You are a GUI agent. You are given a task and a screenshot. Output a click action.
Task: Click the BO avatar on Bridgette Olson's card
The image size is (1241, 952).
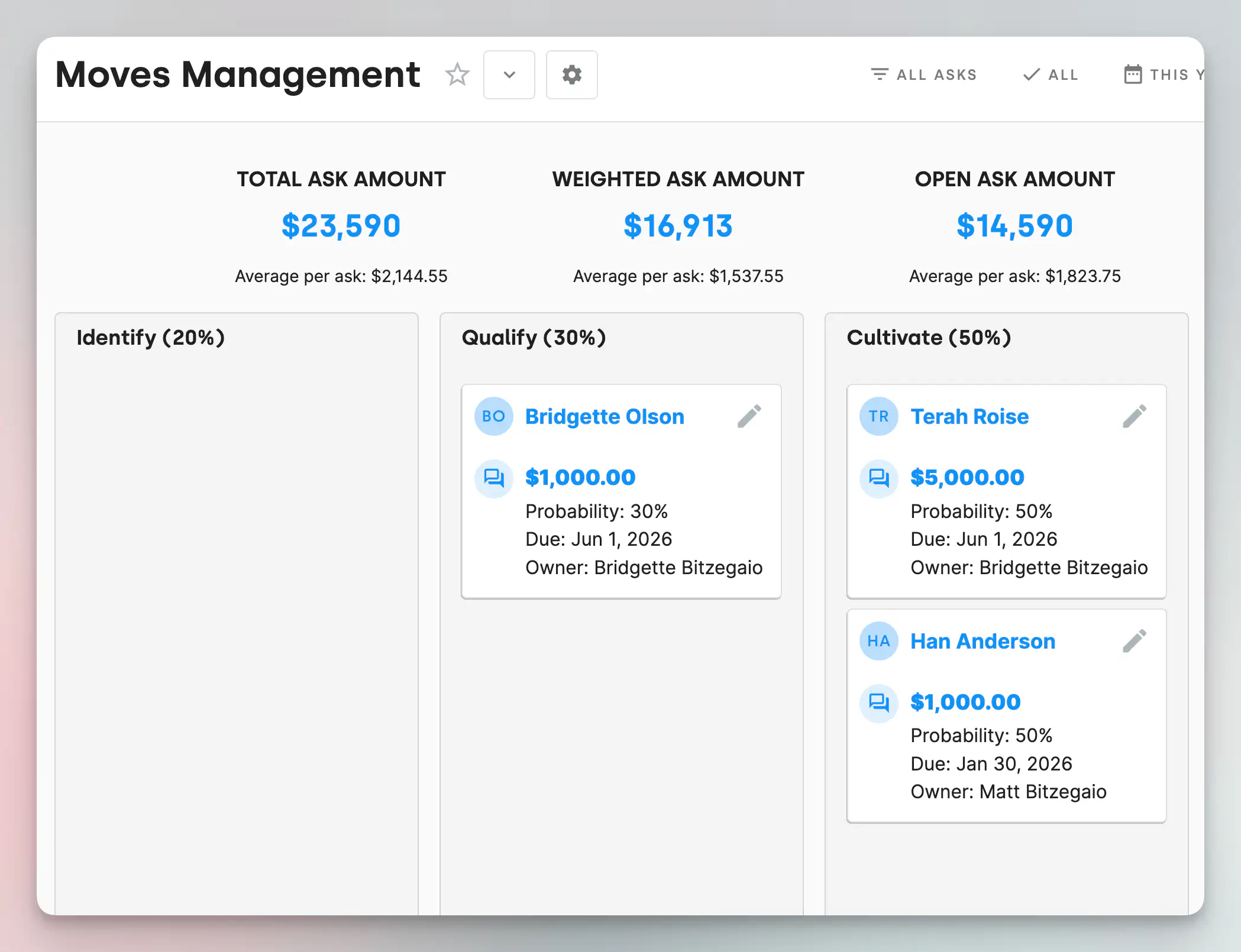click(x=493, y=416)
